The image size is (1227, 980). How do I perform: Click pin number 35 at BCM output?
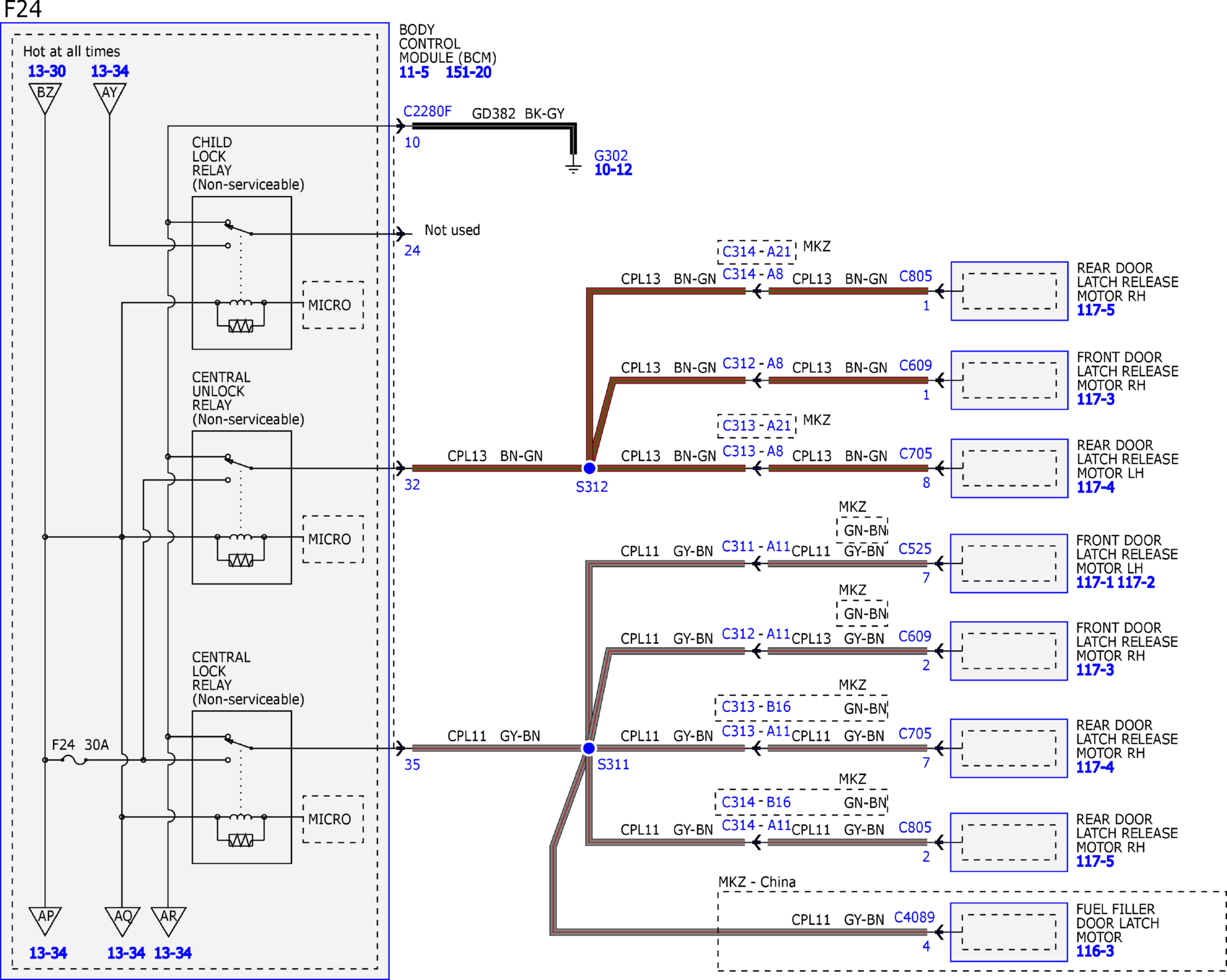[x=412, y=765]
